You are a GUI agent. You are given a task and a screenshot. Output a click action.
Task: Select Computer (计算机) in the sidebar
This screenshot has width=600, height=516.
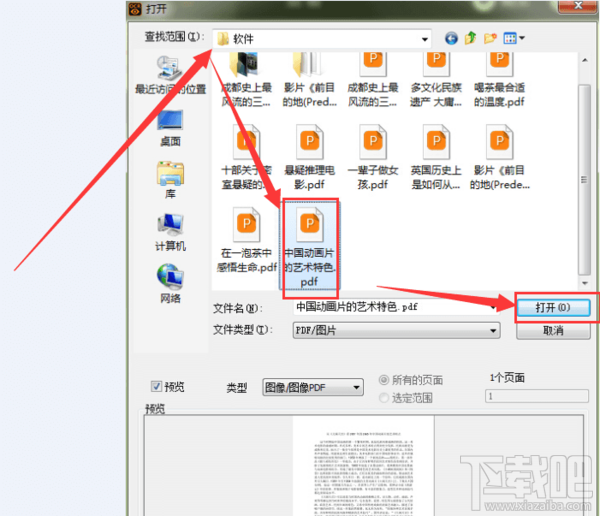(171, 232)
